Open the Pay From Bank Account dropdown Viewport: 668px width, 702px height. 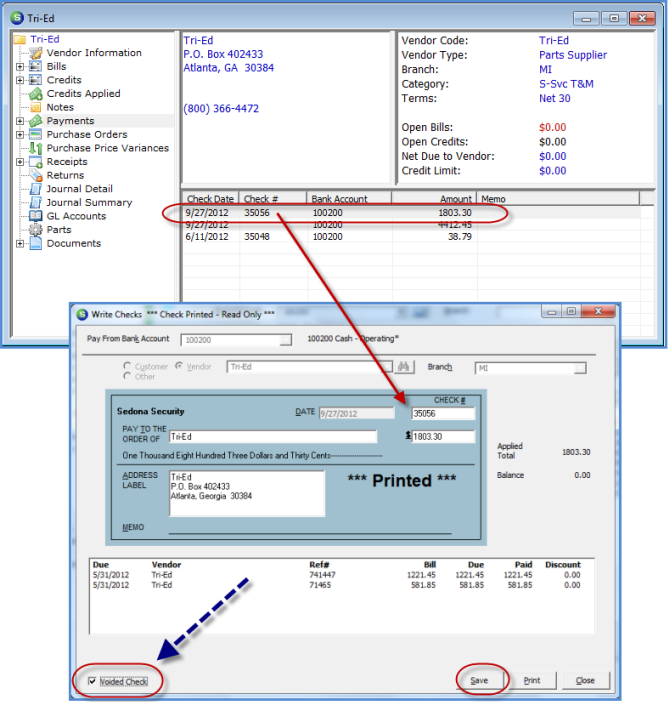[285, 340]
